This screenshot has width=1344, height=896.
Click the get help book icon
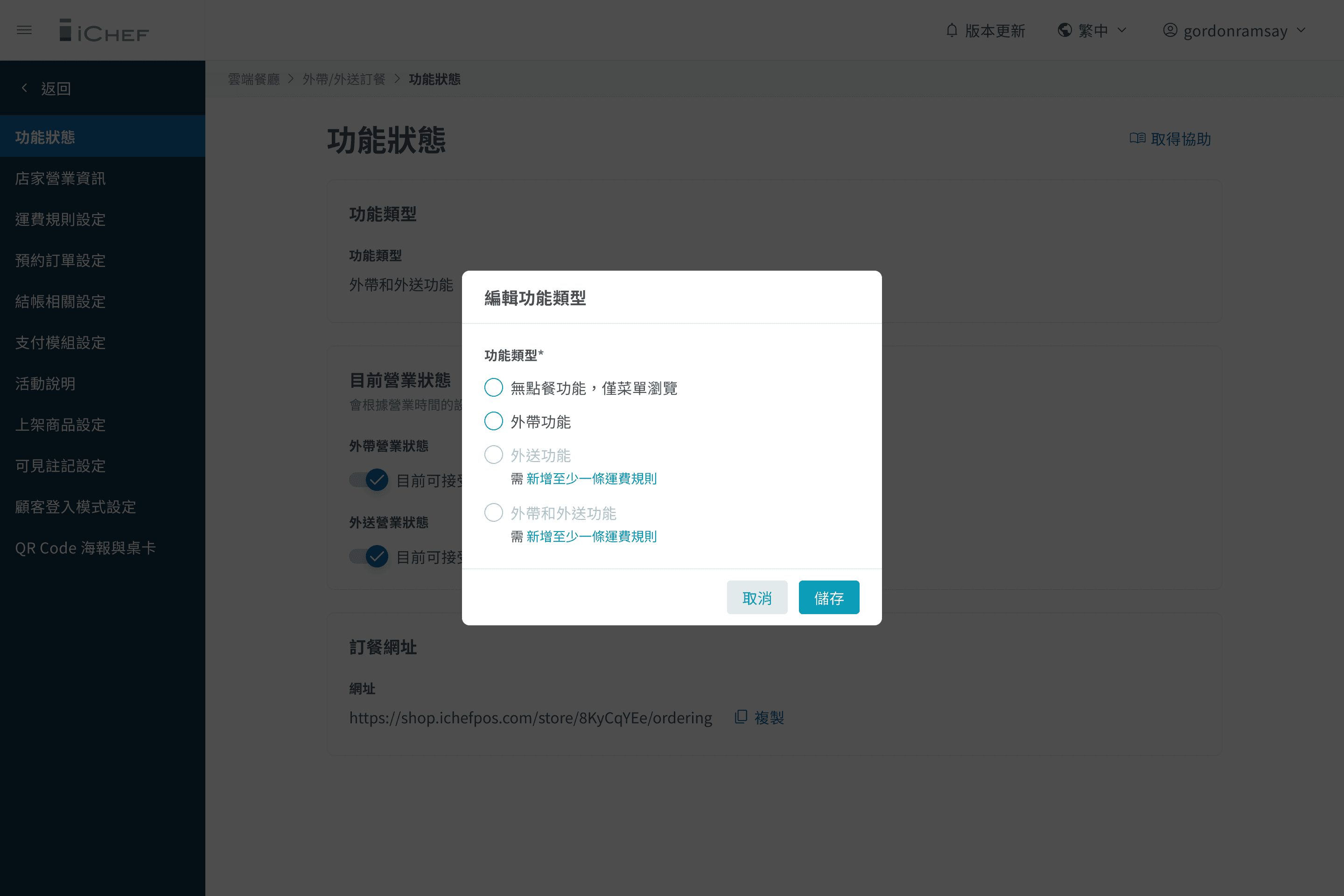pos(1137,138)
